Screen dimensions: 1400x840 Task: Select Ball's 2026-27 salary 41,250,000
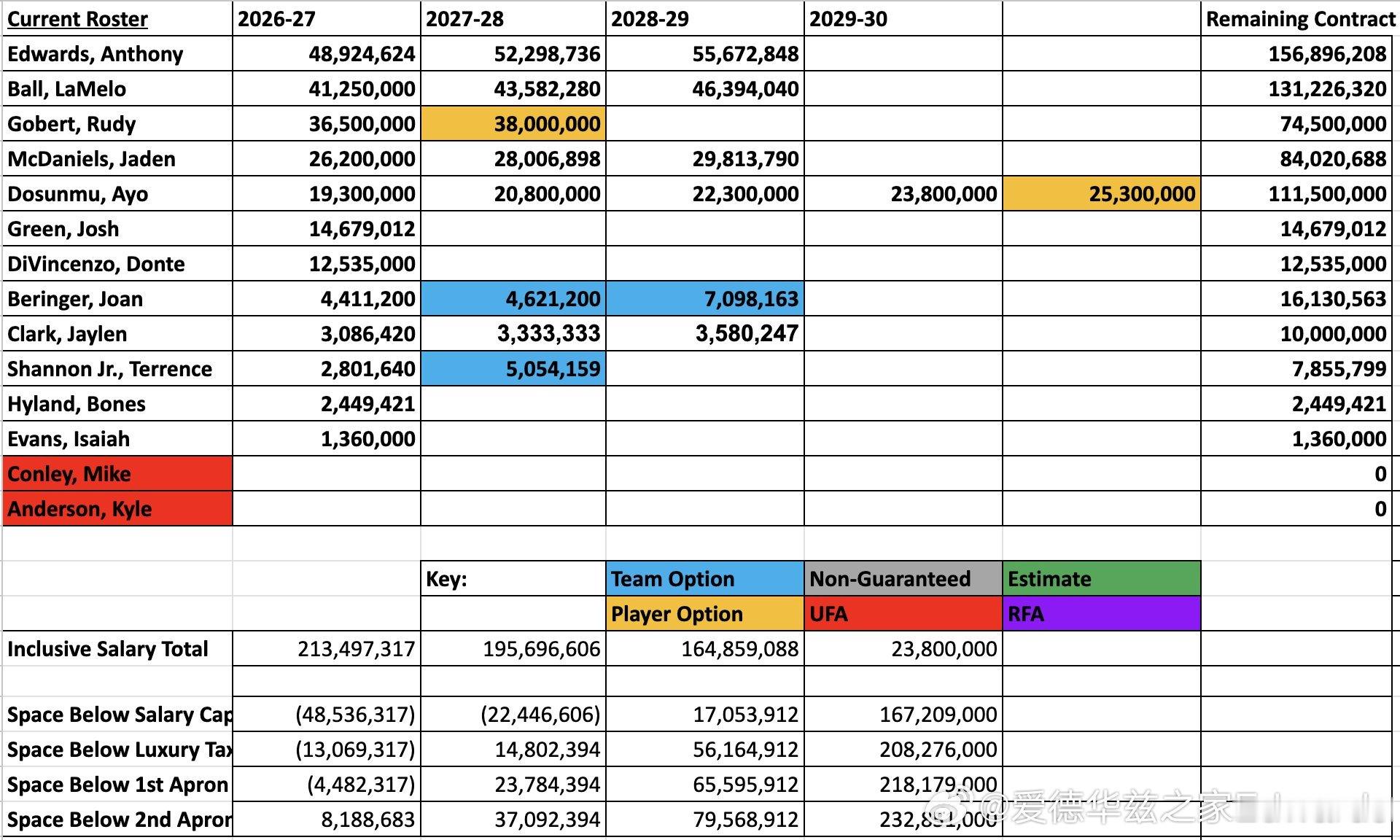[x=327, y=88]
